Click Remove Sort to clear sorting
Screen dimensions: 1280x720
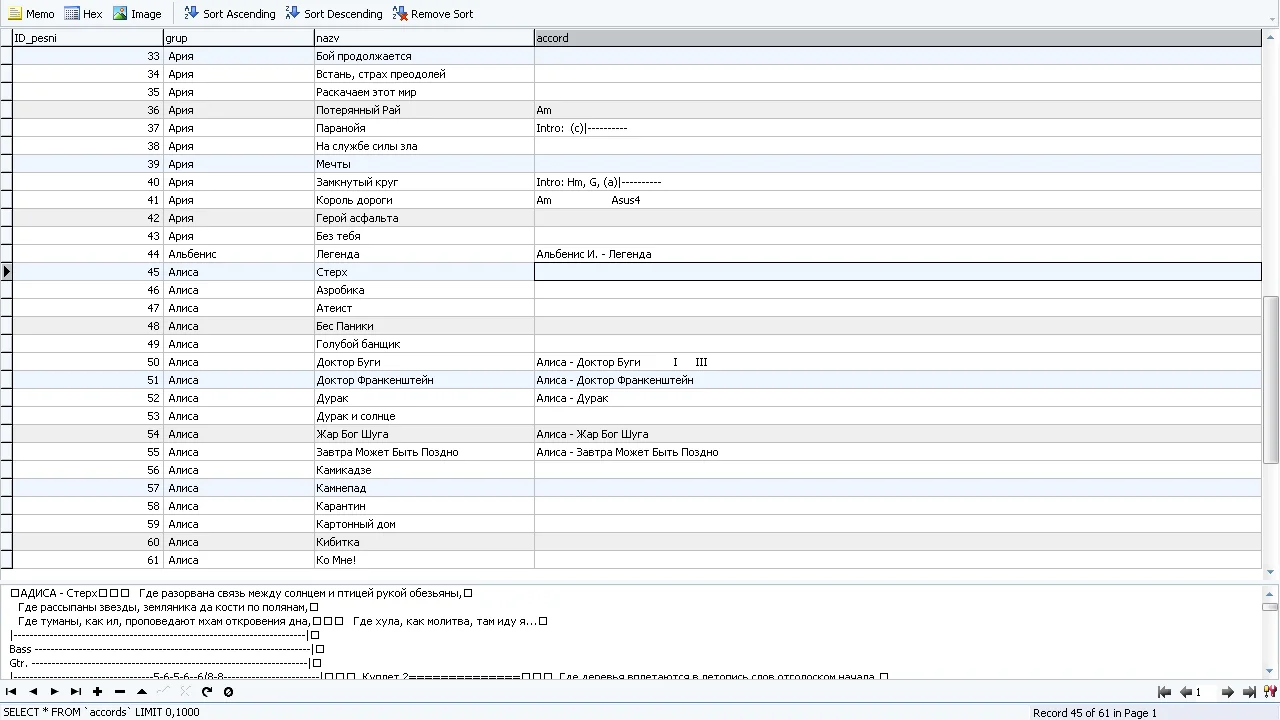[x=432, y=13]
